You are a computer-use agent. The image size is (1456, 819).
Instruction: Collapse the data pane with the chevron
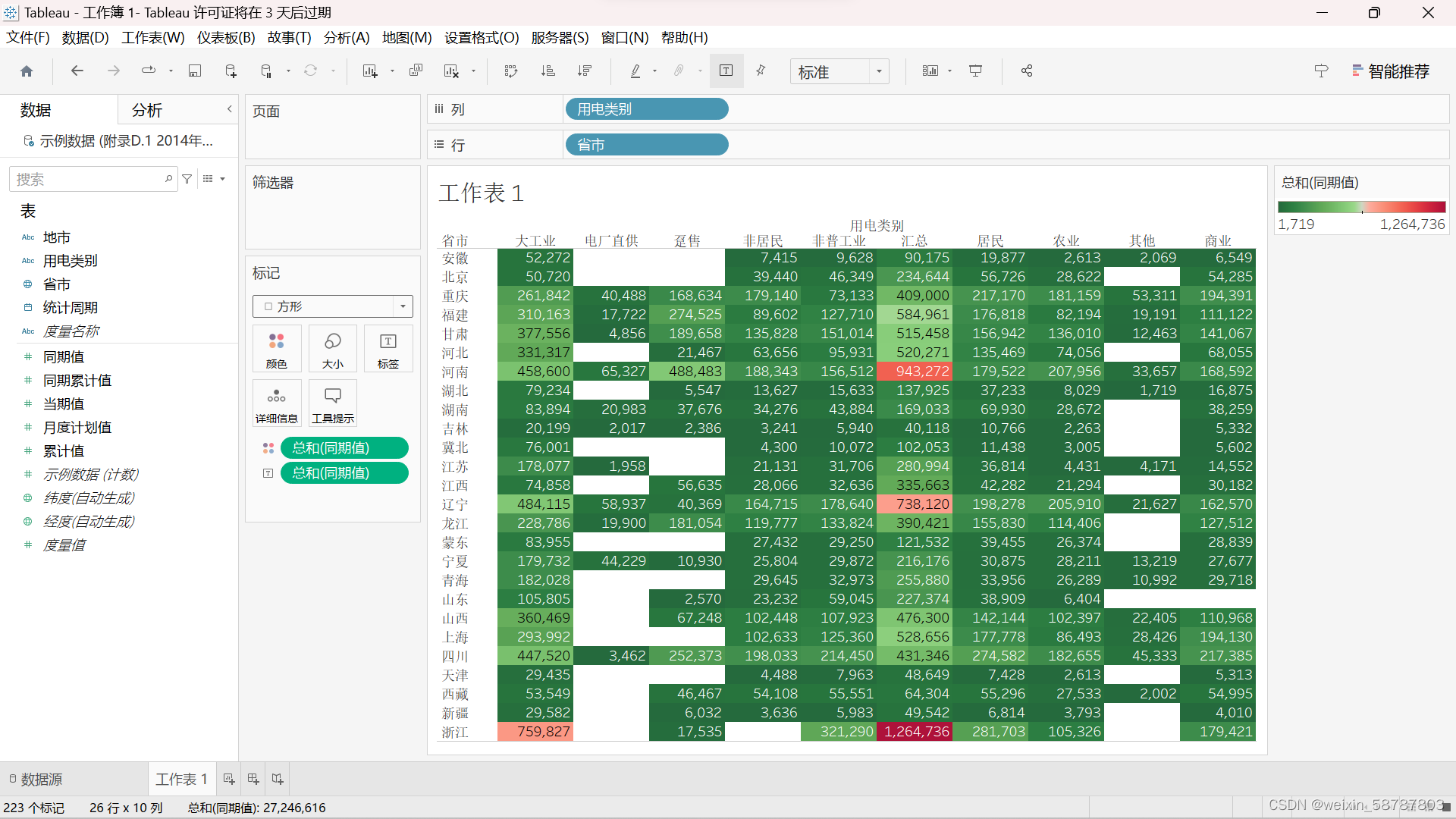tap(229, 109)
